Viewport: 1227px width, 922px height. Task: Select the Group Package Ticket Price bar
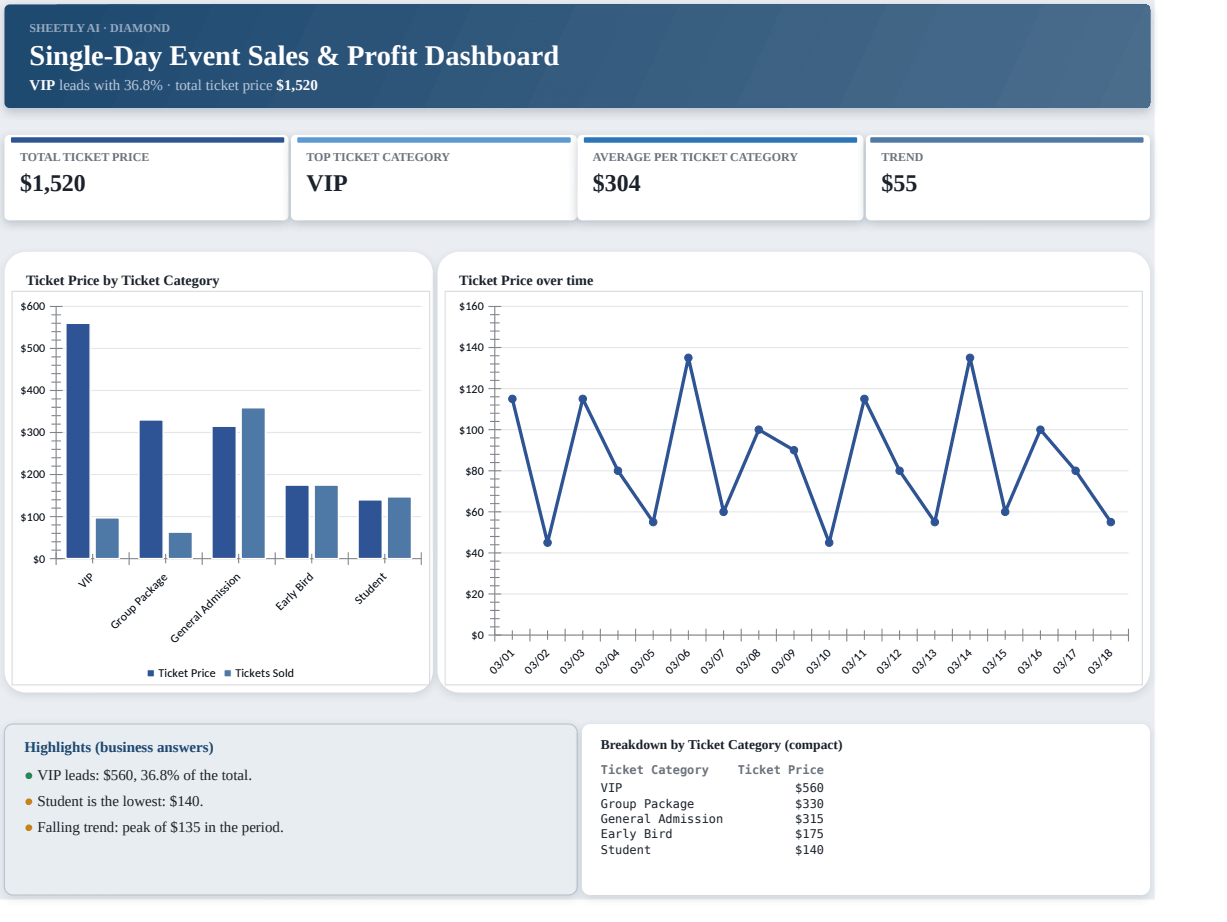[151, 489]
